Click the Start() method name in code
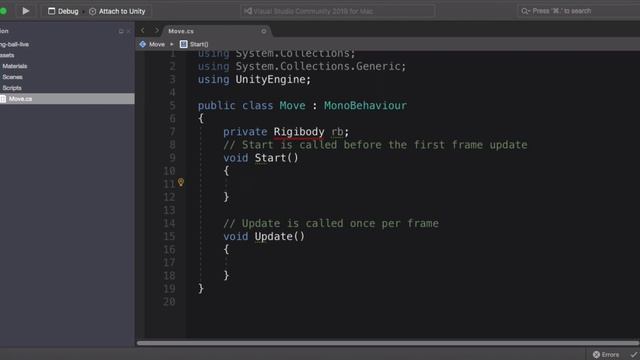 276,158
